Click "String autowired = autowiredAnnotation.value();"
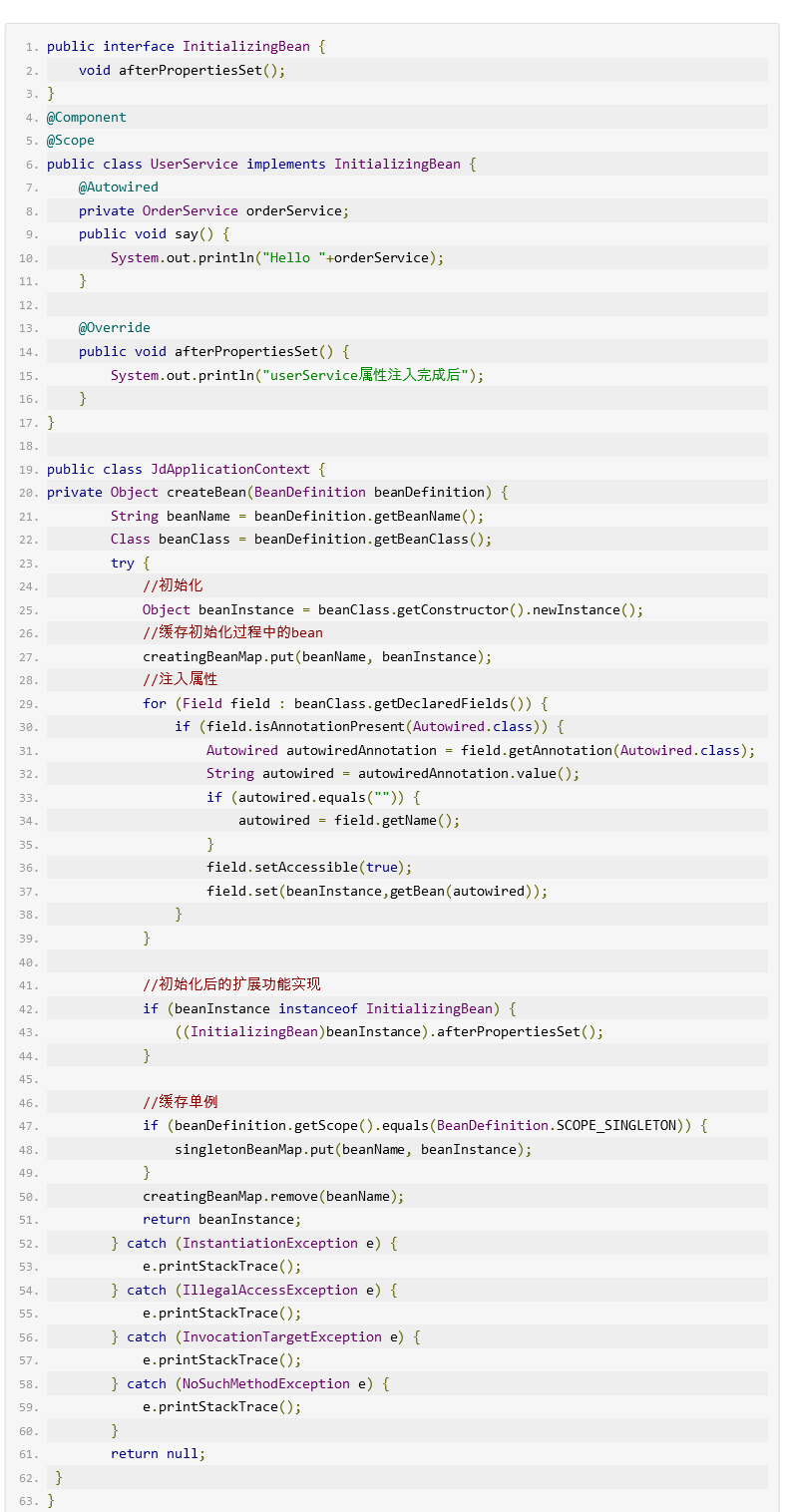The height and width of the screenshot is (1512, 787). point(393,773)
